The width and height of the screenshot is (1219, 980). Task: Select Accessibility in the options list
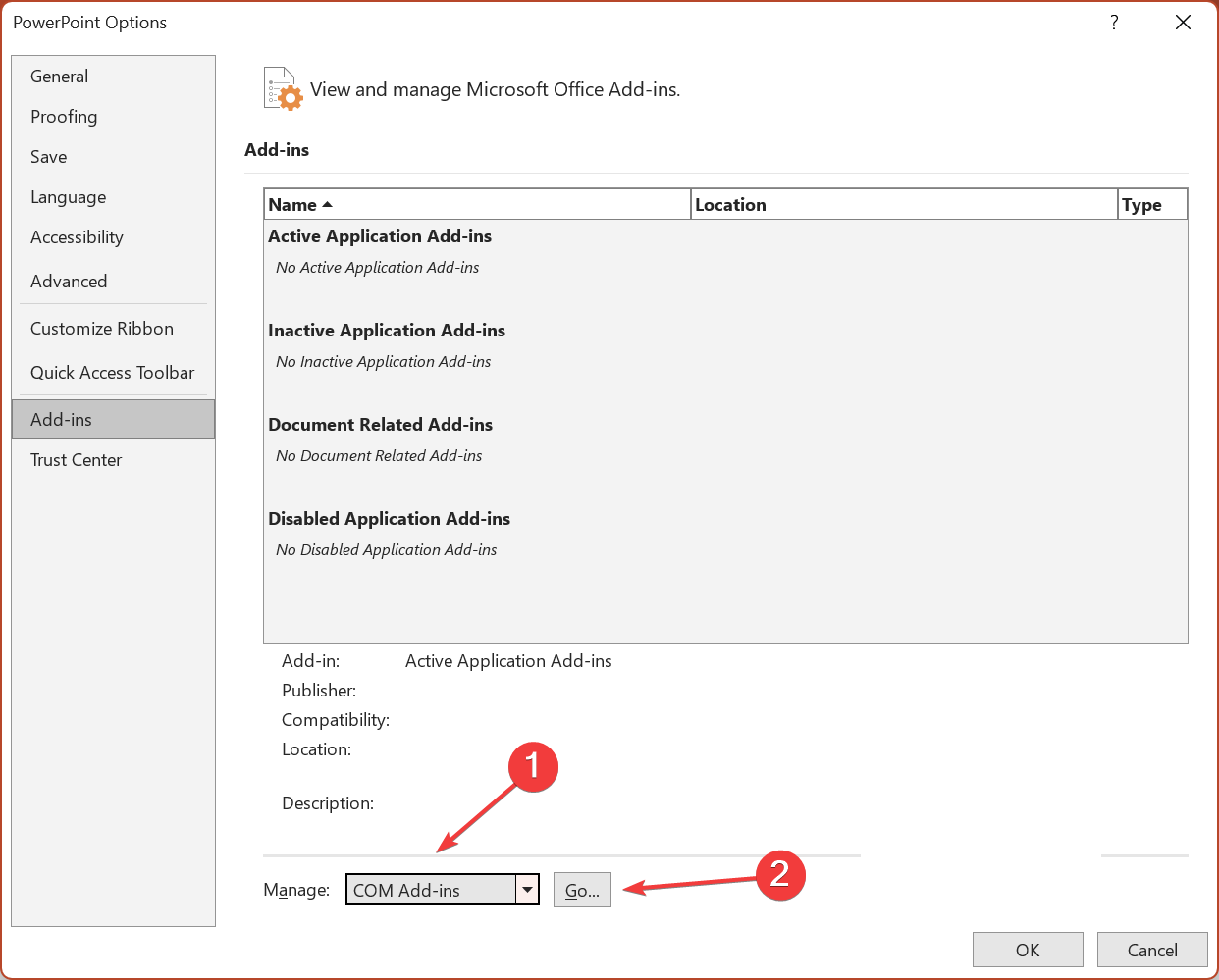(x=113, y=237)
